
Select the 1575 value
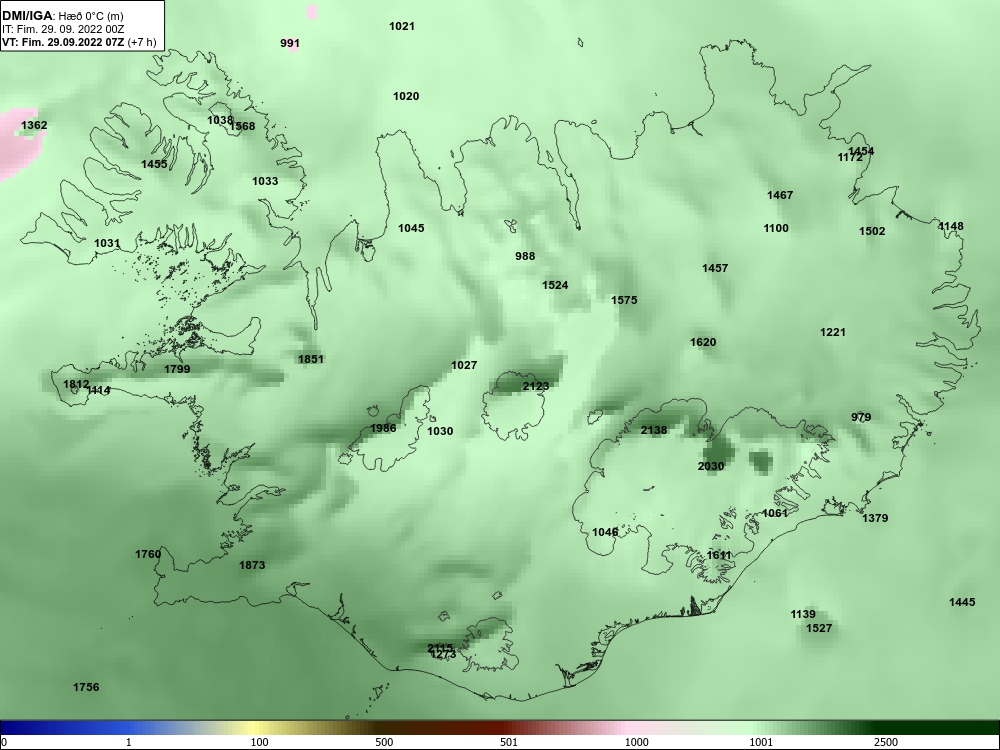tap(624, 300)
